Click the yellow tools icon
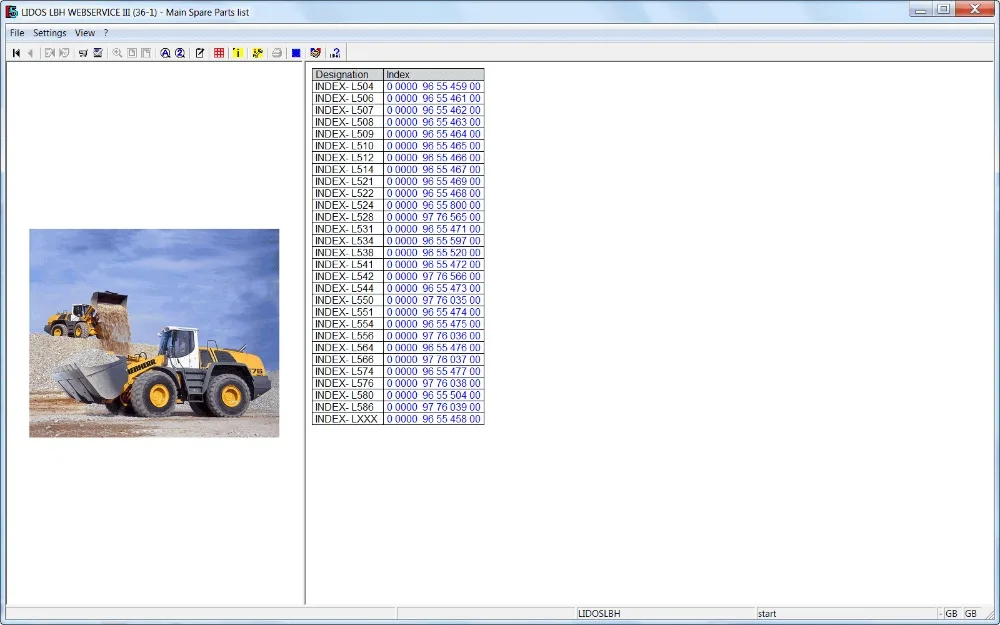 point(258,53)
